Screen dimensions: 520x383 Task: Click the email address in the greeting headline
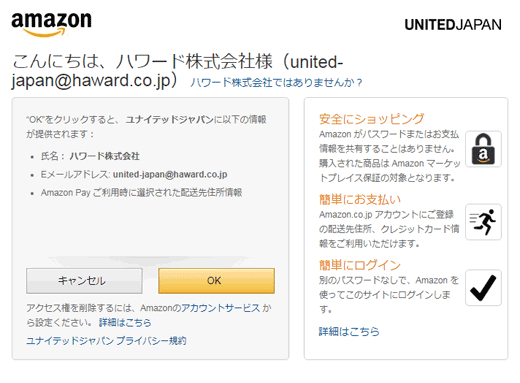tap(177, 71)
